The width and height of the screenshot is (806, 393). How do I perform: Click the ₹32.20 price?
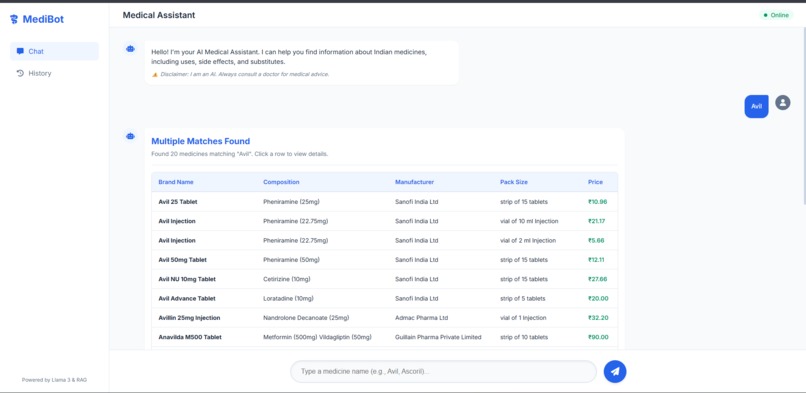(x=598, y=318)
